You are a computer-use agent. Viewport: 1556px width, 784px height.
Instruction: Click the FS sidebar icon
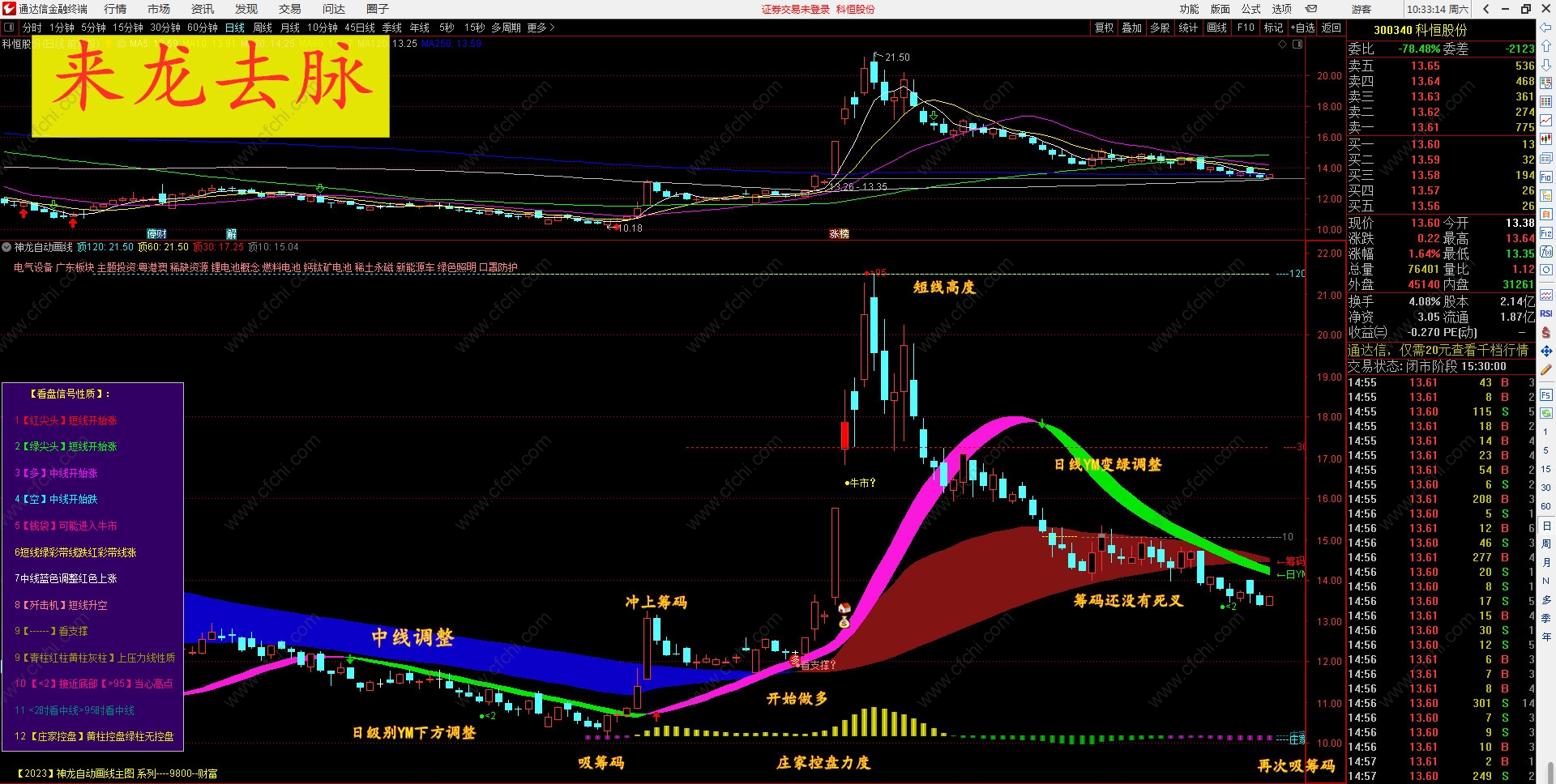(1546, 395)
